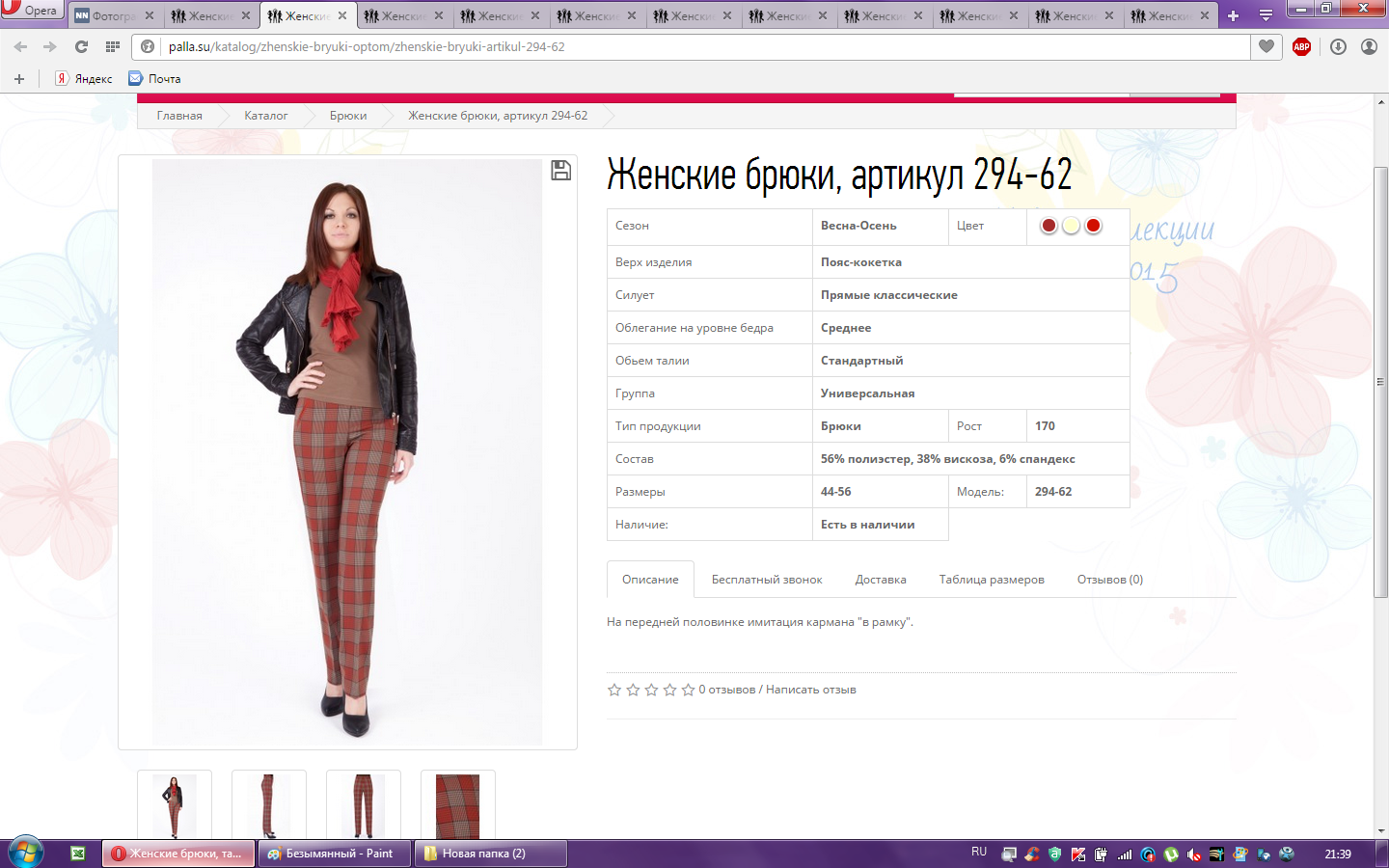Image resolution: width=1389 pixels, height=868 pixels.
Task: Open the Описание tab
Action: 650,580
